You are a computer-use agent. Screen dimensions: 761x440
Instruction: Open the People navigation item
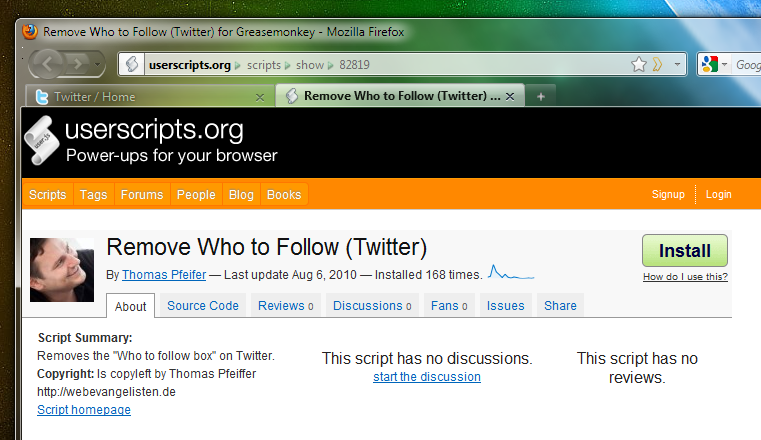click(x=196, y=195)
